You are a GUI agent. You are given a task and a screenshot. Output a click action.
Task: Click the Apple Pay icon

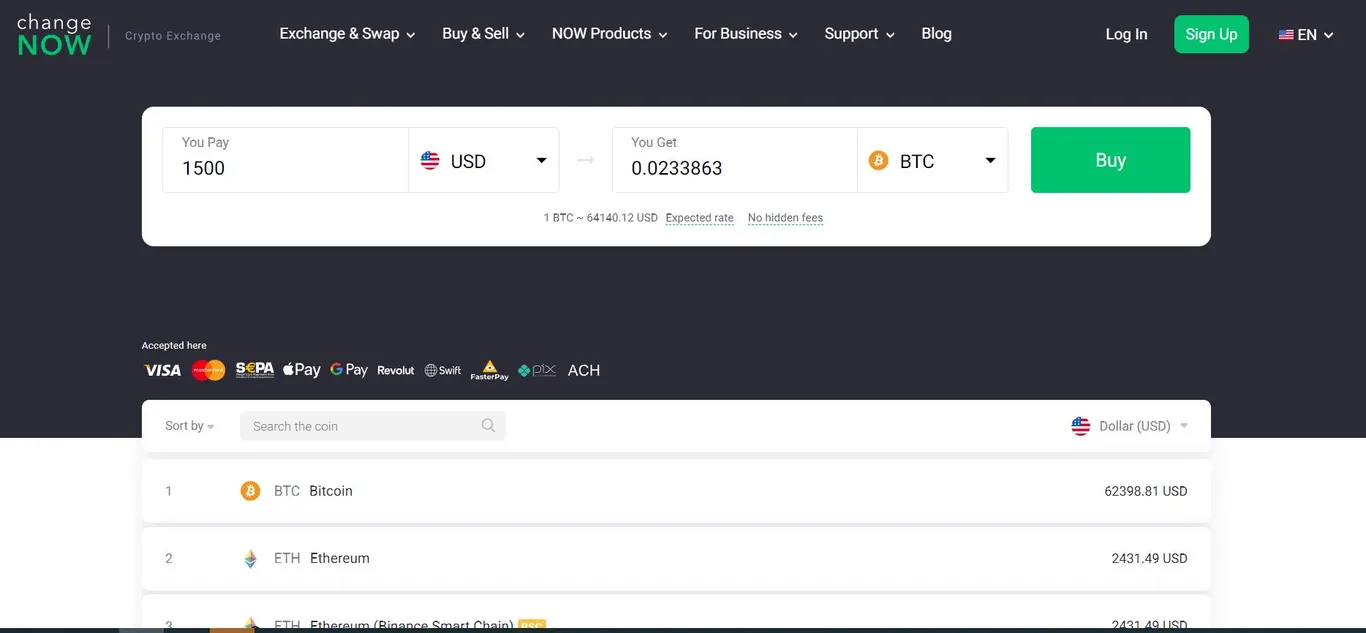point(301,370)
